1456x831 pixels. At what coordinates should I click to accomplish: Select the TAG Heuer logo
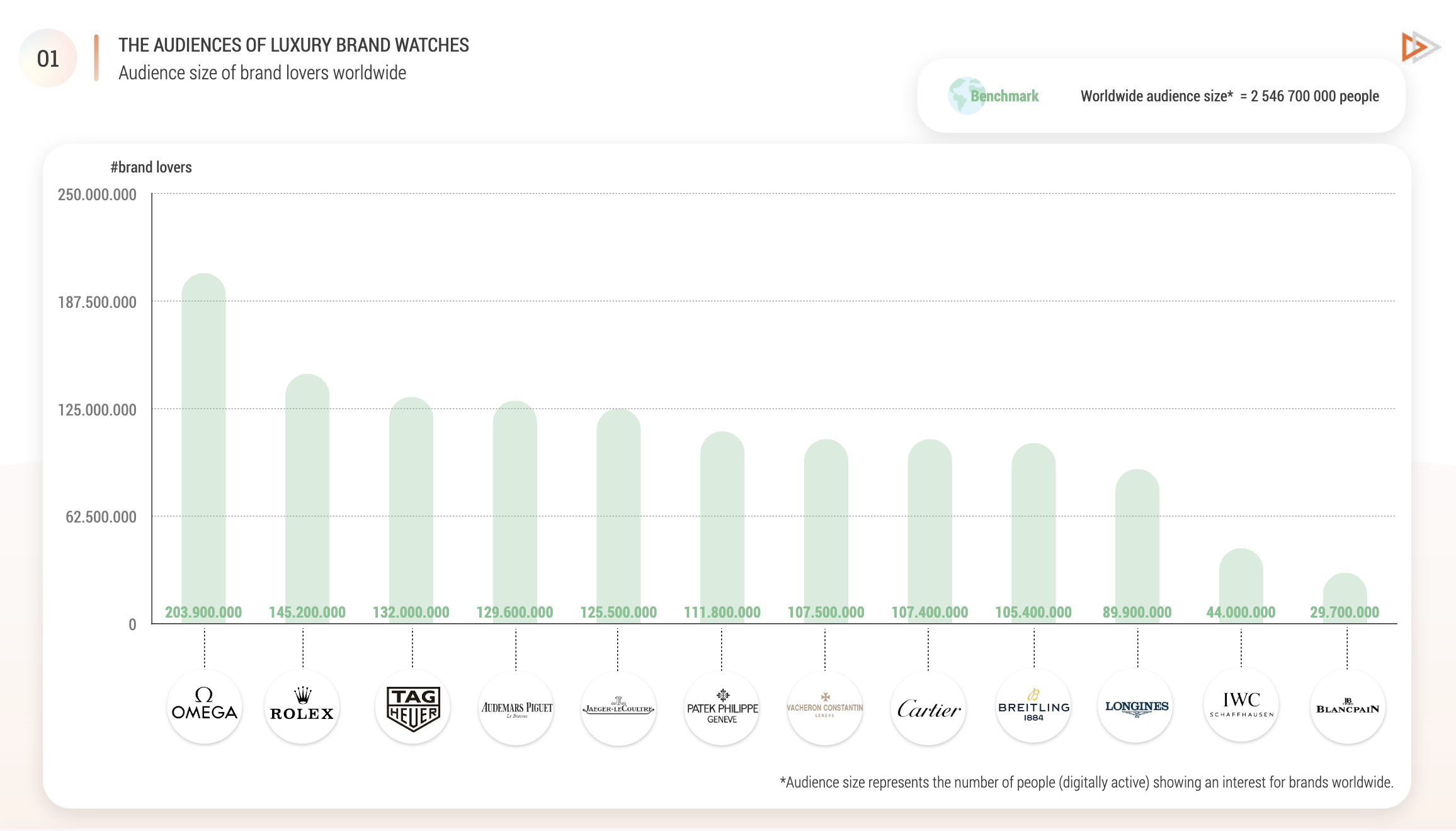[x=412, y=708]
